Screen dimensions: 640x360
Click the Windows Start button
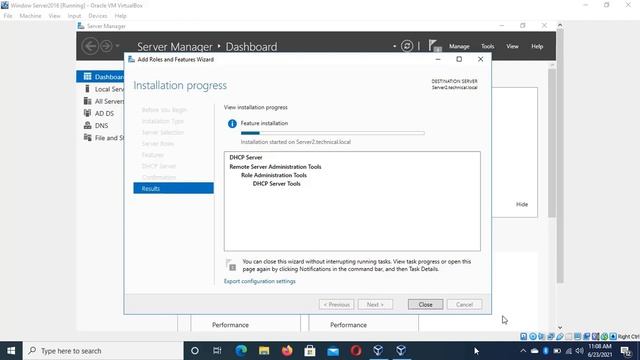point(11,351)
